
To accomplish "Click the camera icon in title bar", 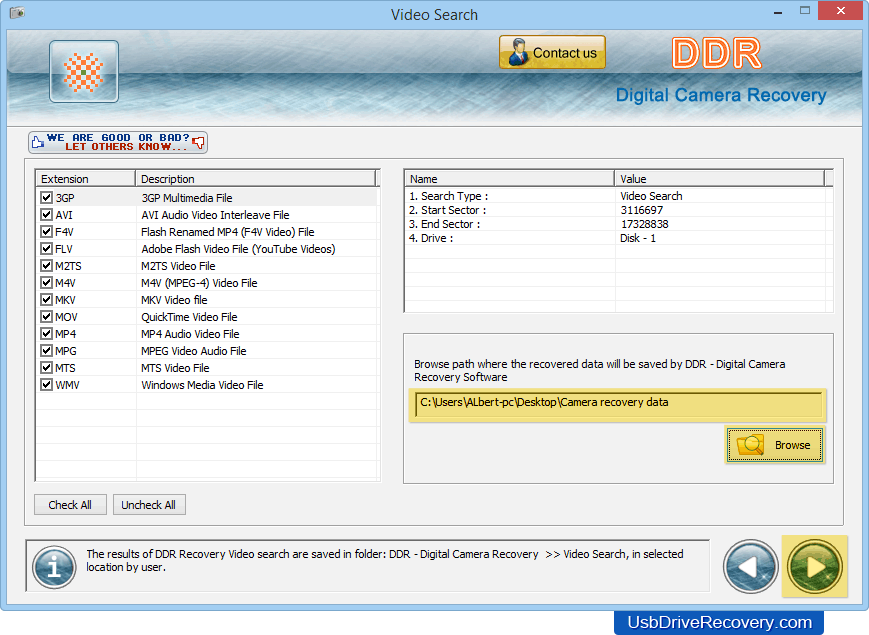I will (17, 12).
